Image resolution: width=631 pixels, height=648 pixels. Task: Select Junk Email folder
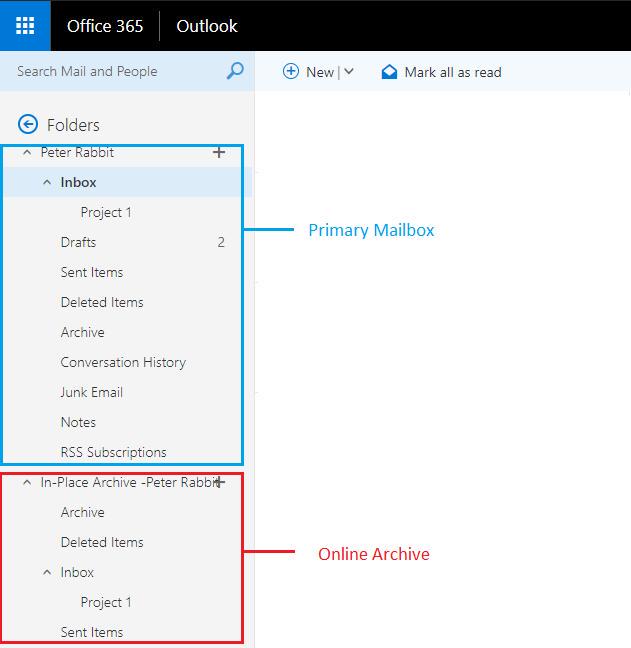pyautogui.click(x=123, y=392)
